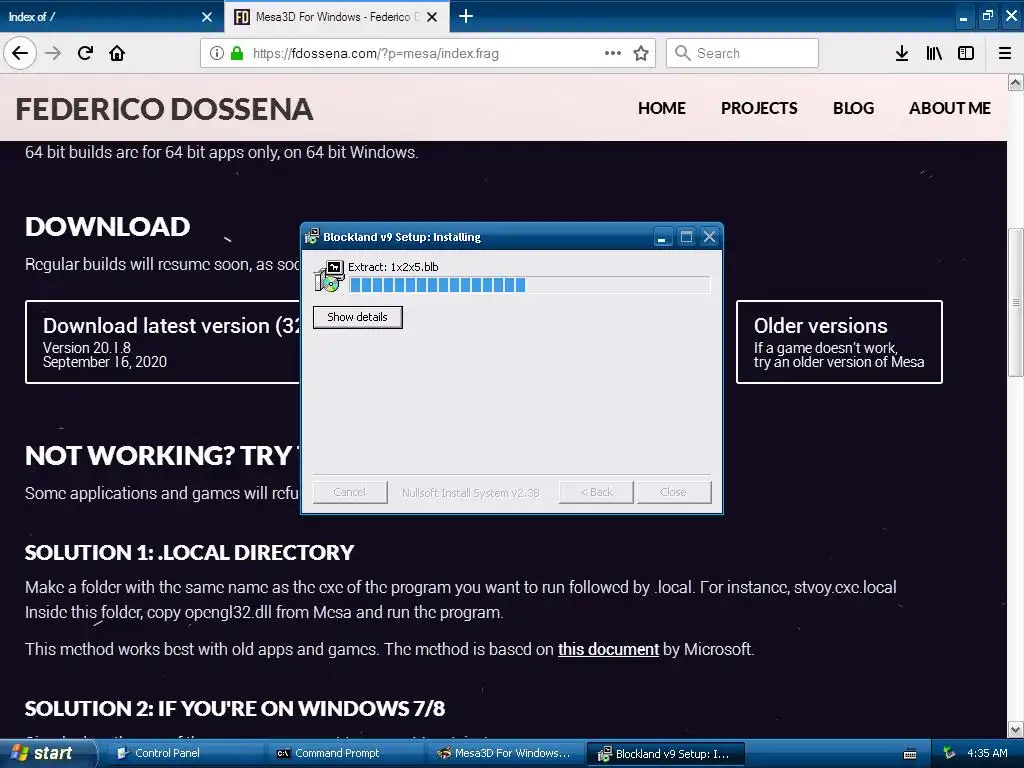Minimize the Firefox browser window
The image size is (1024, 768).
pos(963,17)
